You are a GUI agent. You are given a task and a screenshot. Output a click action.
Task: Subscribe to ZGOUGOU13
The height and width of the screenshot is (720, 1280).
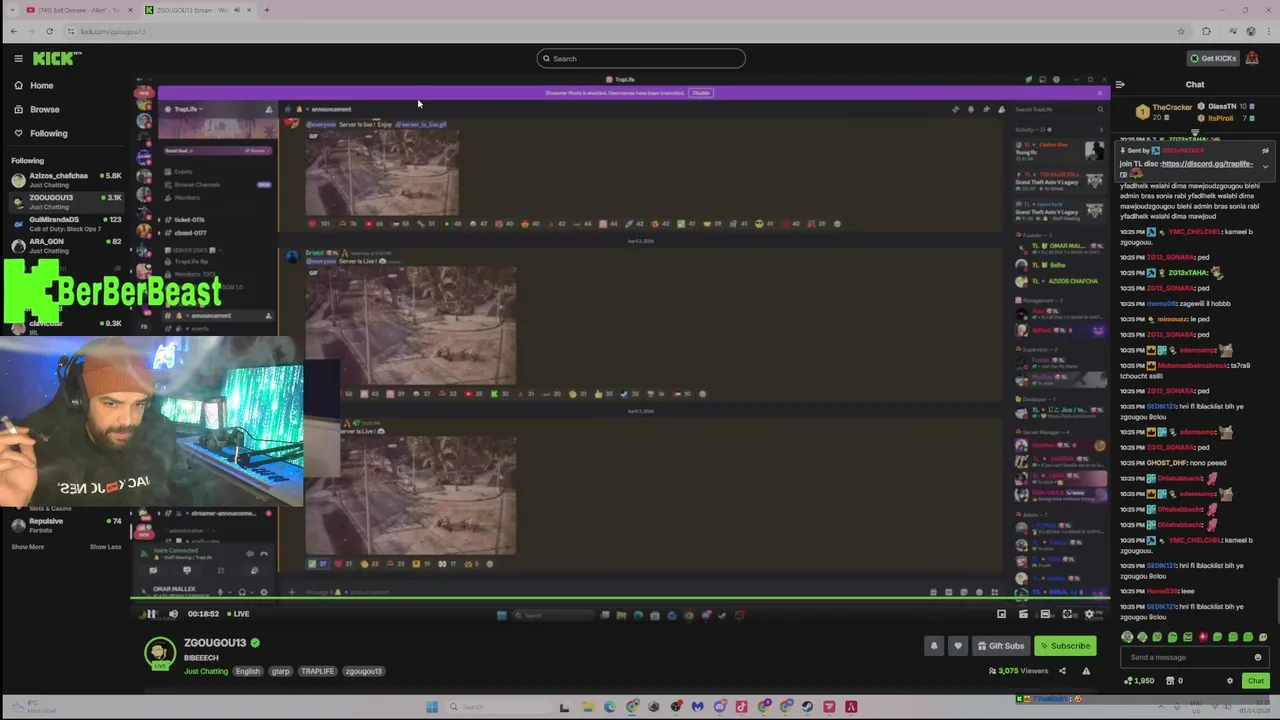tap(1064, 646)
